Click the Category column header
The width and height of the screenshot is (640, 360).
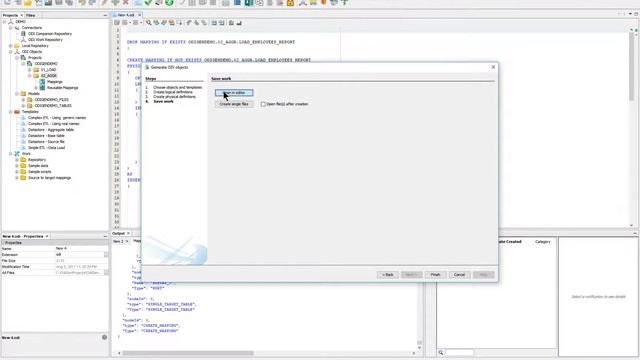click(x=543, y=242)
